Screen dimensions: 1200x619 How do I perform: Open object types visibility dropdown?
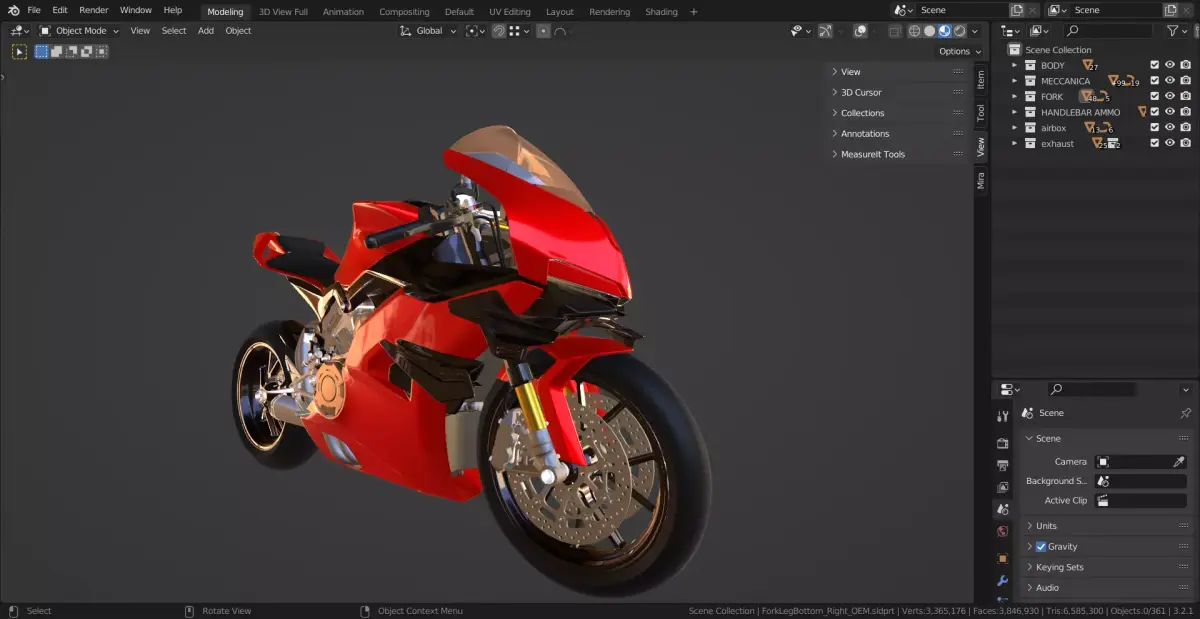coord(800,31)
